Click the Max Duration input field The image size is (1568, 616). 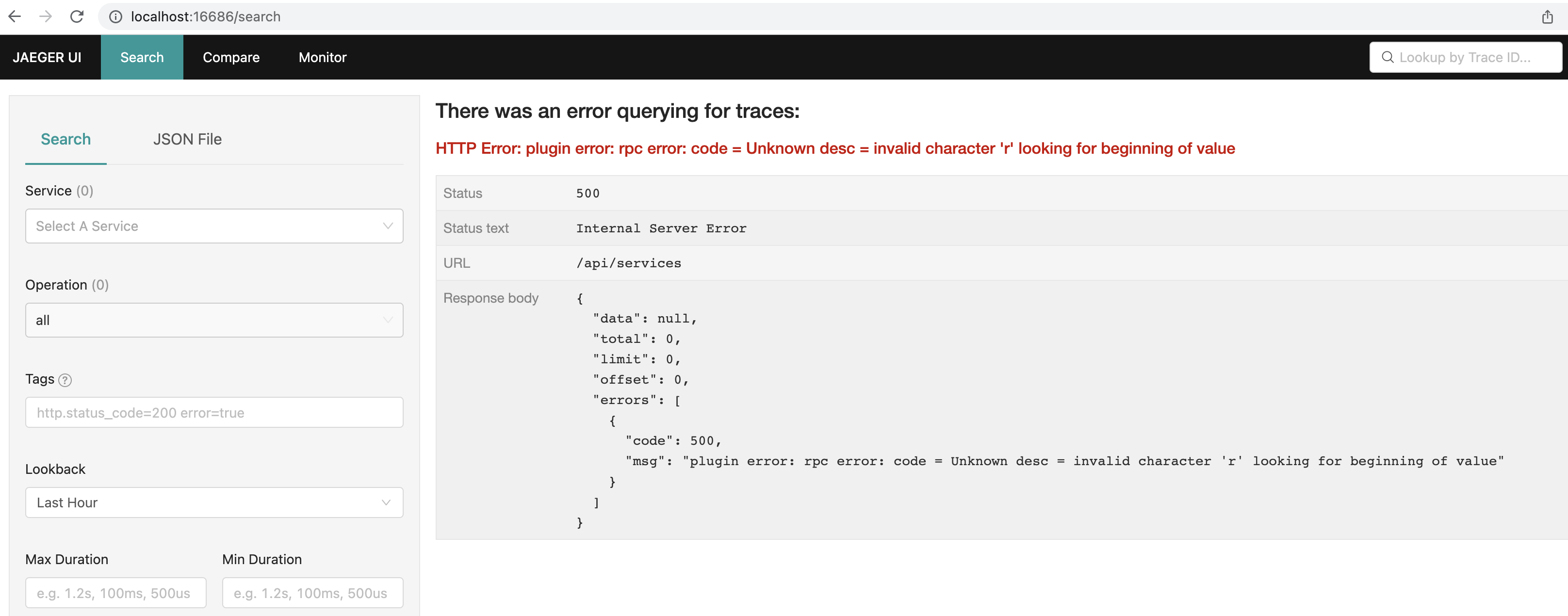(115, 592)
